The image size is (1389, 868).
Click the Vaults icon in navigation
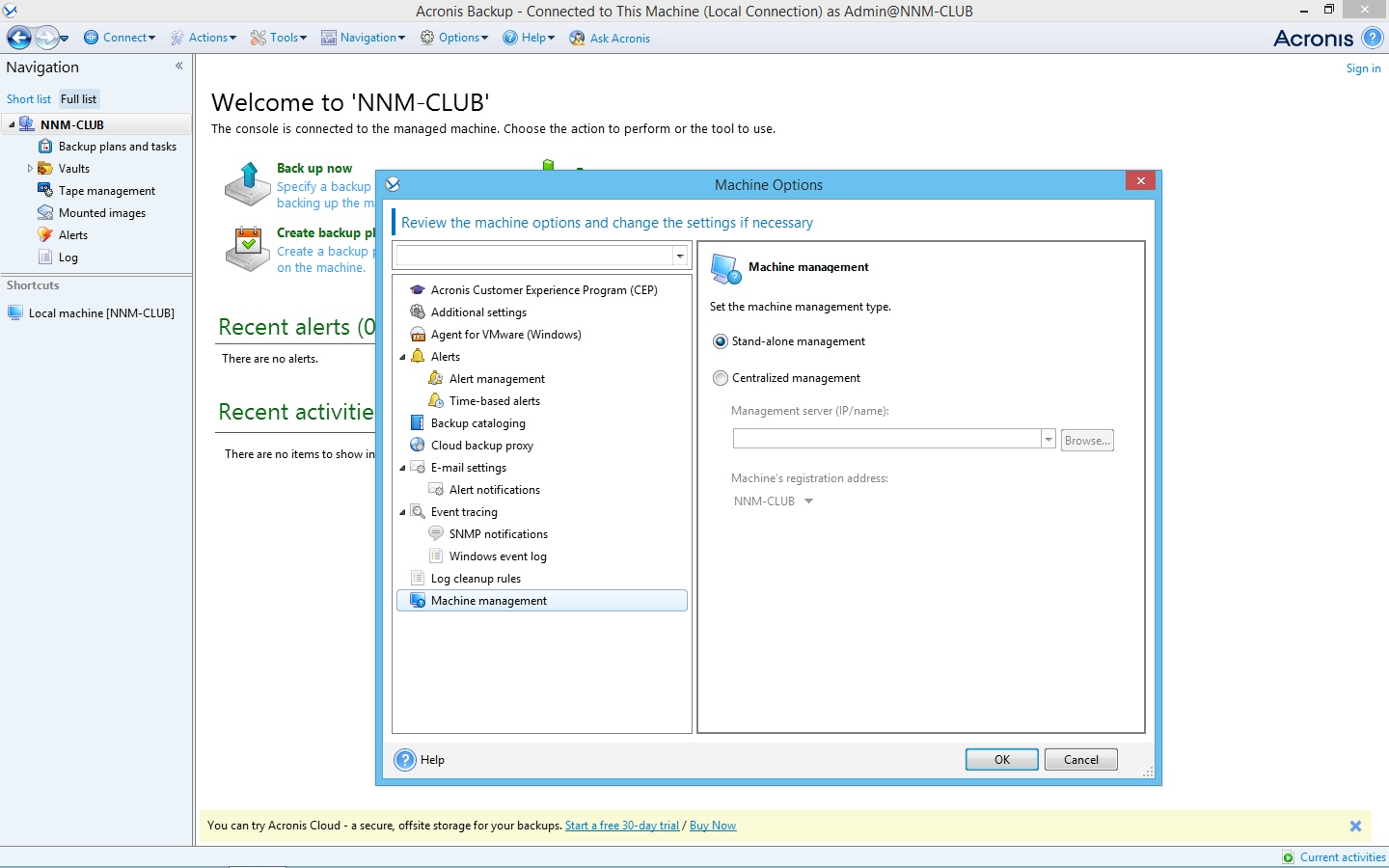pyautogui.click(x=45, y=169)
